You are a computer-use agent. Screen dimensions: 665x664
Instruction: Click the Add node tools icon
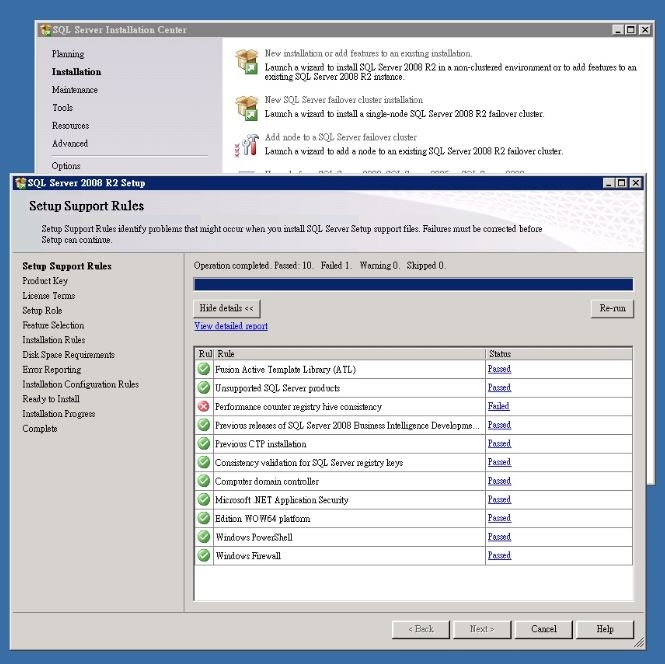(x=247, y=145)
